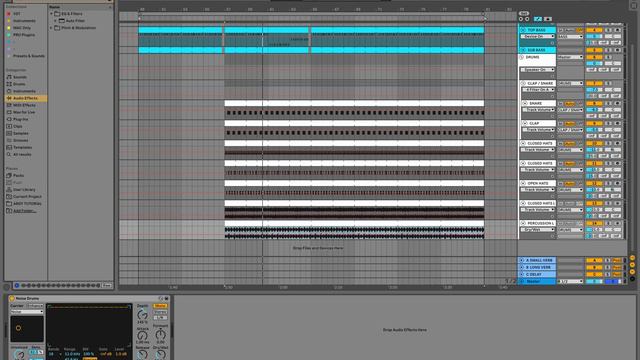Toggle the Lock Envelopes icon

point(548,19)
